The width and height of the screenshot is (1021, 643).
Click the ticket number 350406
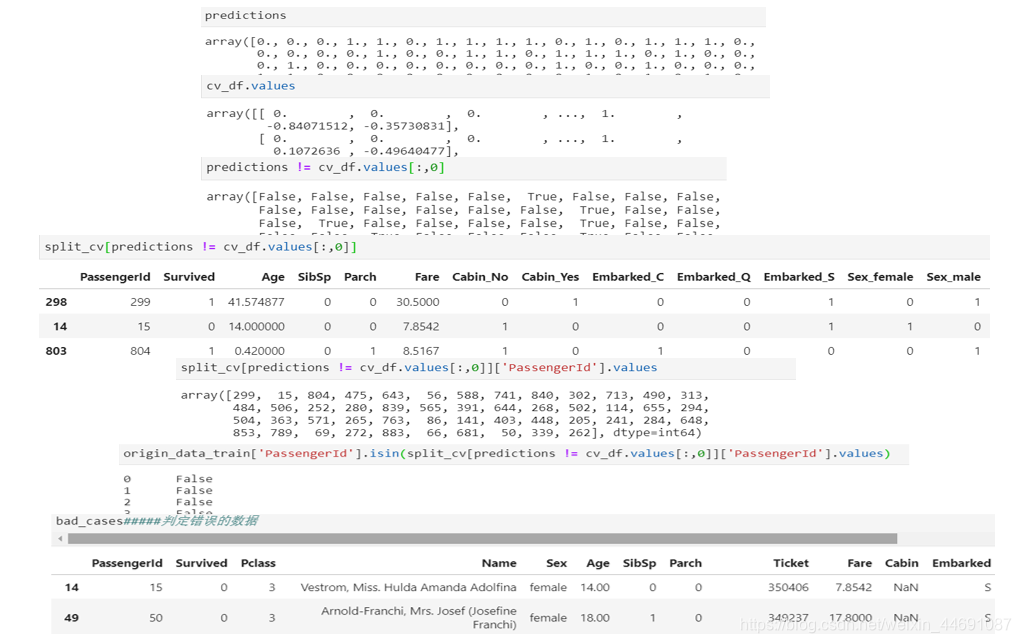pyautogui.click(x=788, y=588)
